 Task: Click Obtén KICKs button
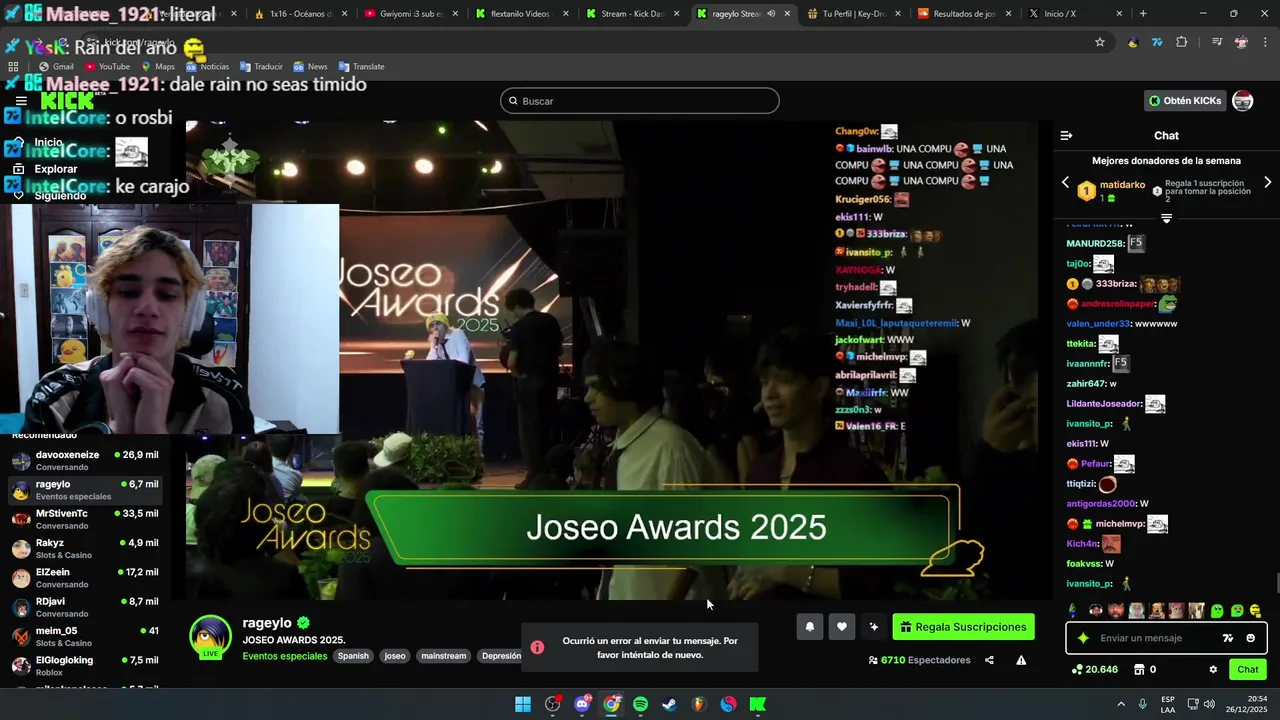click(x=1185, y=101)
